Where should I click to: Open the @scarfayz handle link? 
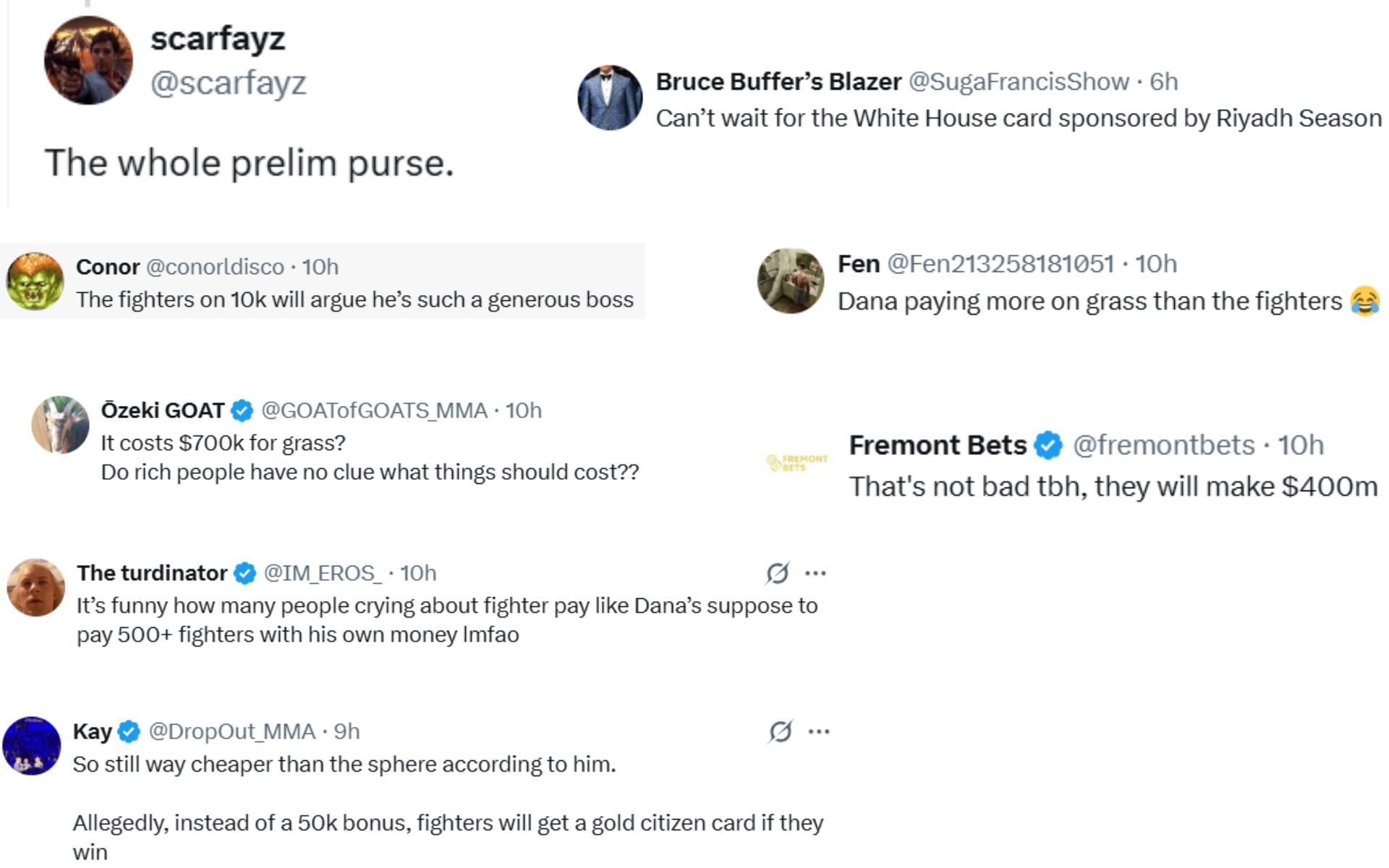(228, 83)
